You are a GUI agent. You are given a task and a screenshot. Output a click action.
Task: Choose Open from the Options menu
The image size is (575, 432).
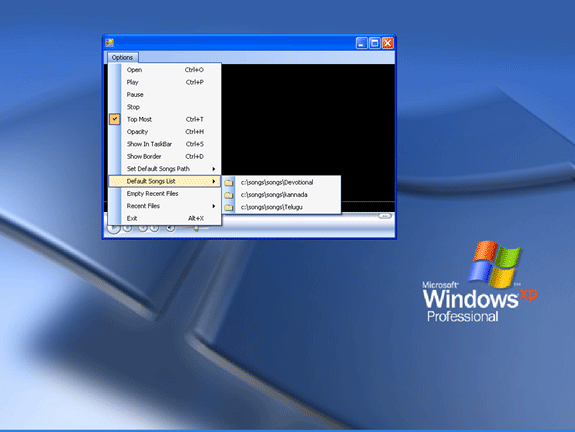pos(165,70)
